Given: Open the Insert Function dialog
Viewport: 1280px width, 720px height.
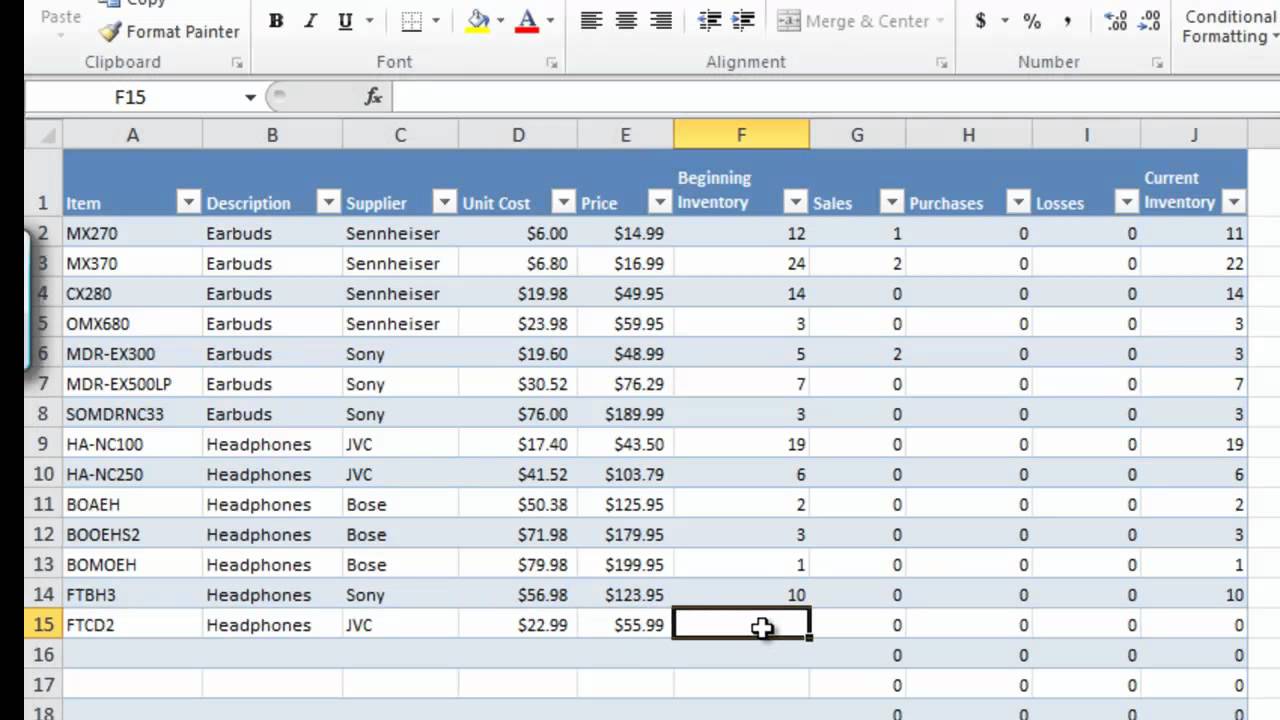Looking at the screenshot, I should [x=372, y=96].
